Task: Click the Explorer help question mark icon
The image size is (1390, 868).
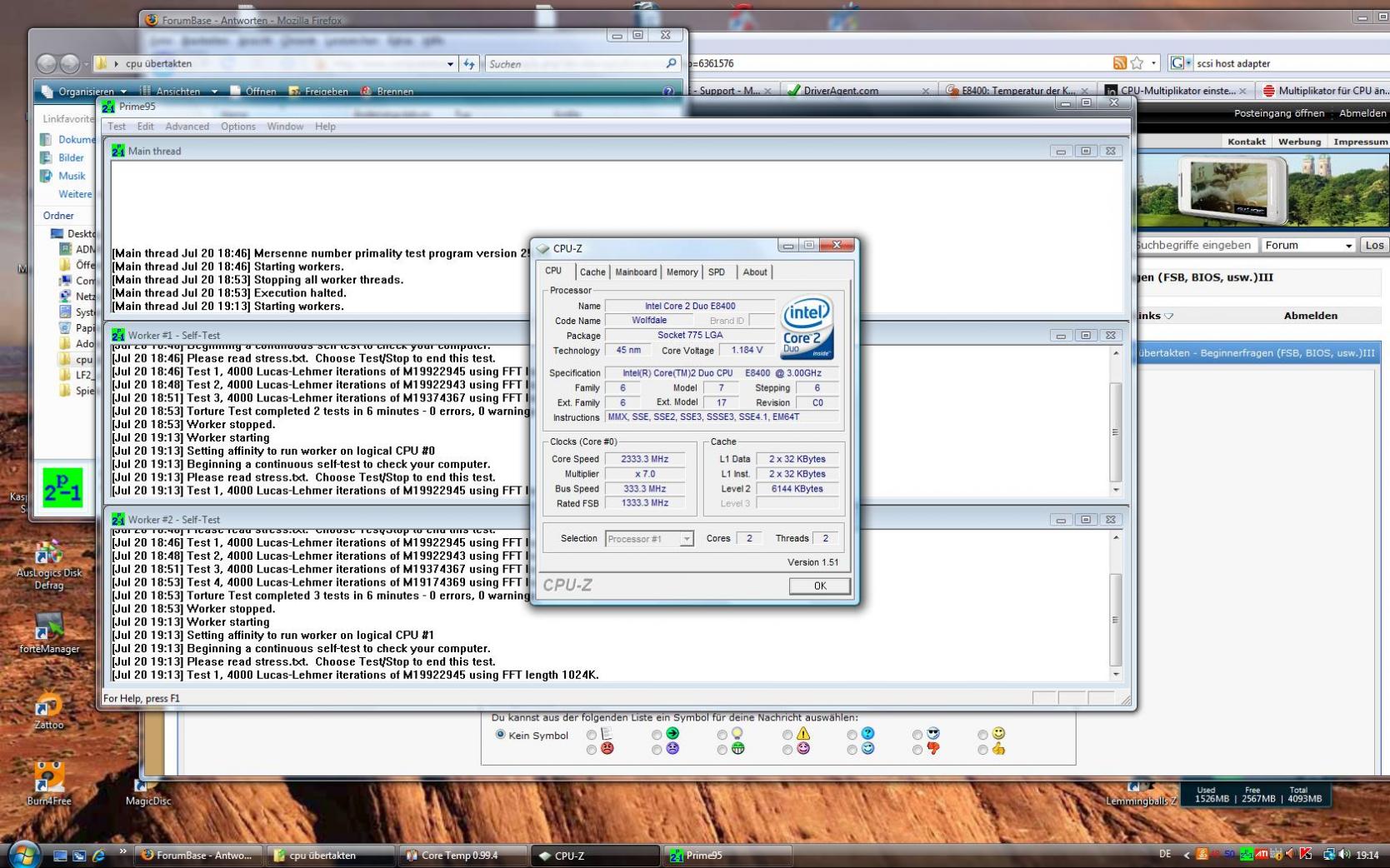Action: (667, 92)
